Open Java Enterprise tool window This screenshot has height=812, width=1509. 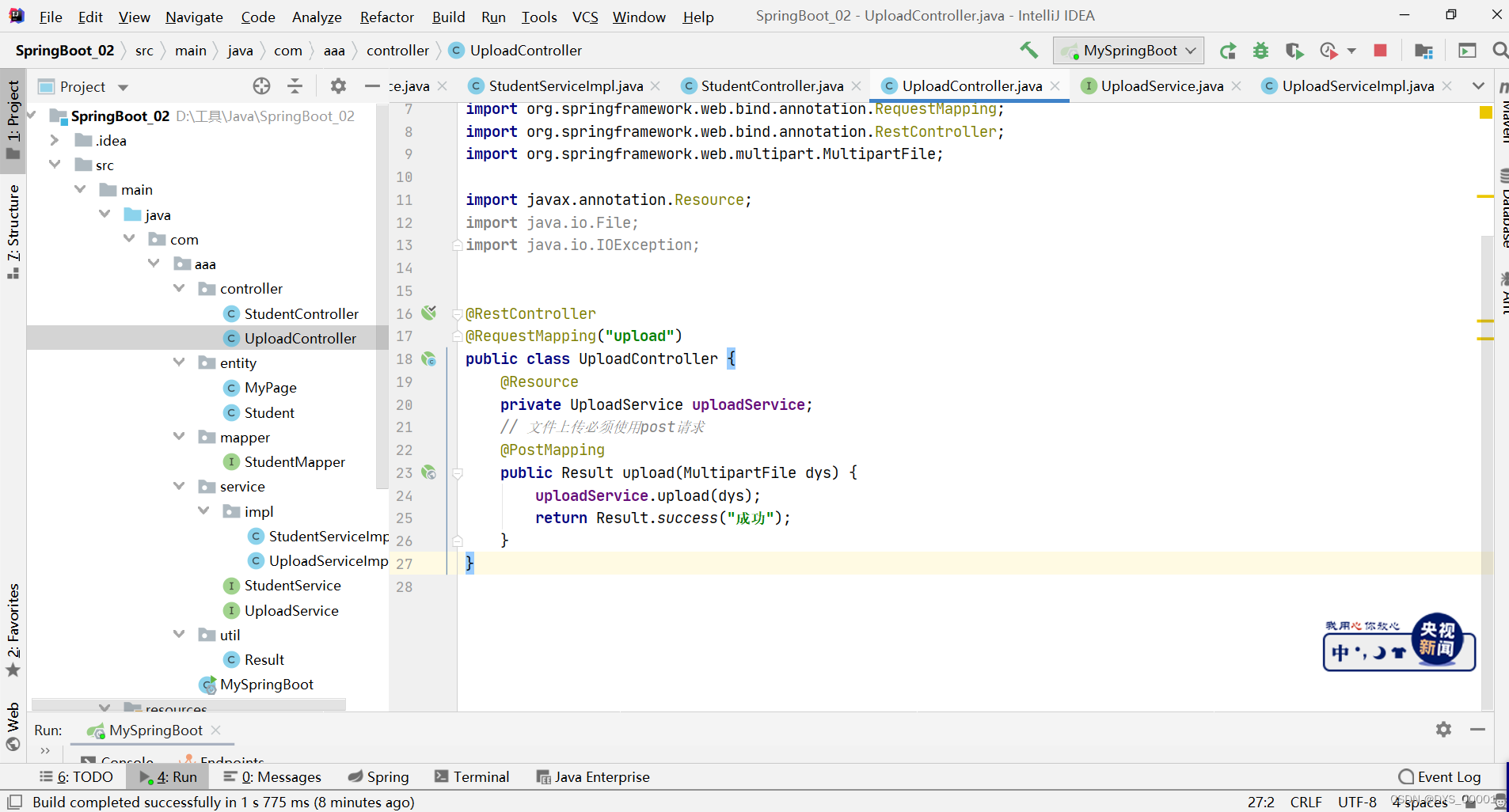(x=593, y=776)
